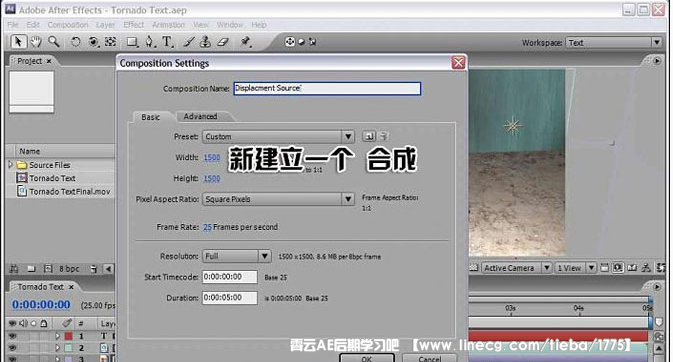673x362 pixels.
Task: Open the Resolution dropdown showing Full
Action: 236,256
